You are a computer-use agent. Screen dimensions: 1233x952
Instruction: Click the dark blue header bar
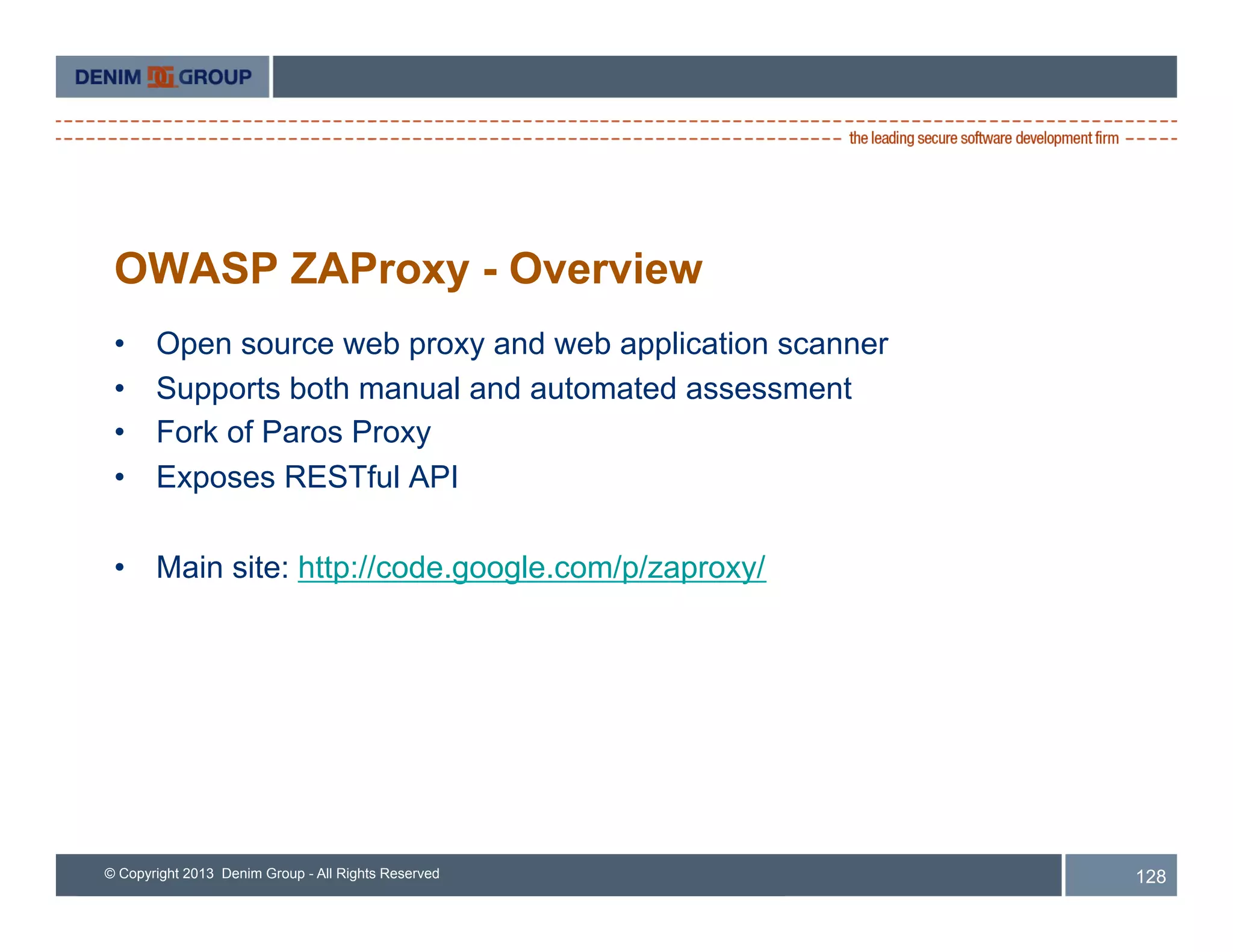tap(724, 77)
